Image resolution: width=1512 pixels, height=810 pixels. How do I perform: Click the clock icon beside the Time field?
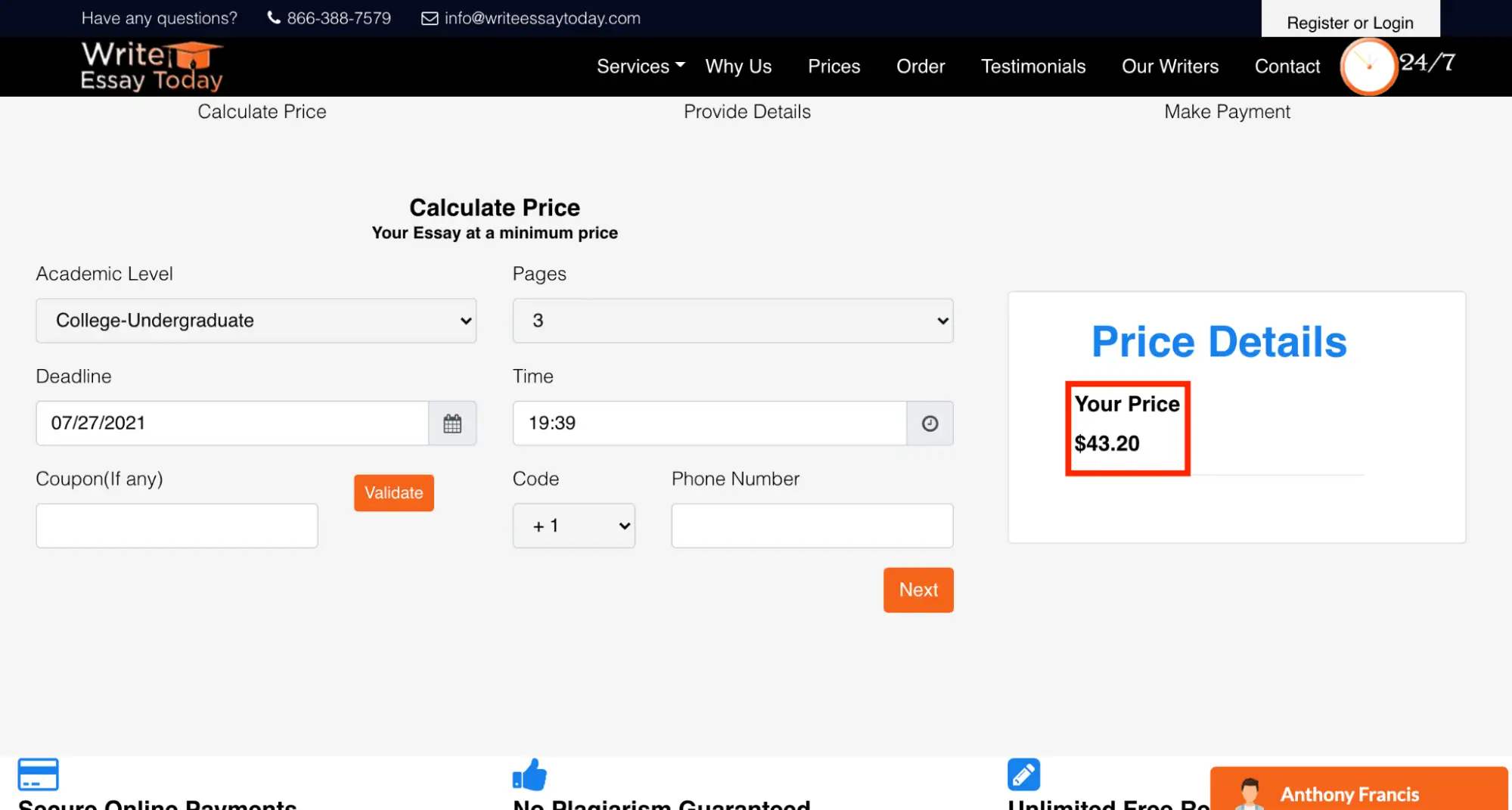pyautogui.click(x=930, y=423)
